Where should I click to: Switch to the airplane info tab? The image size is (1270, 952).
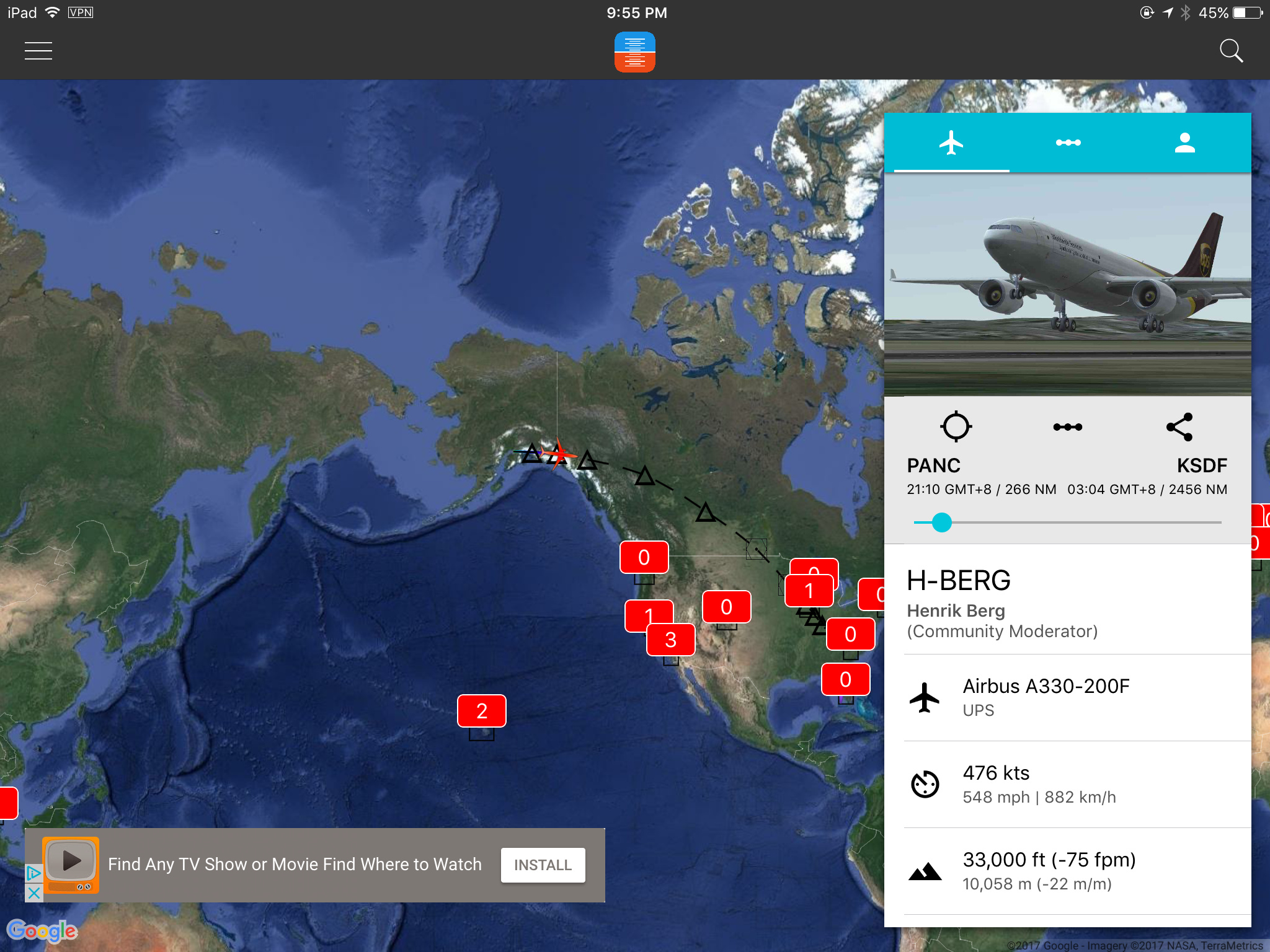(951, 143)
